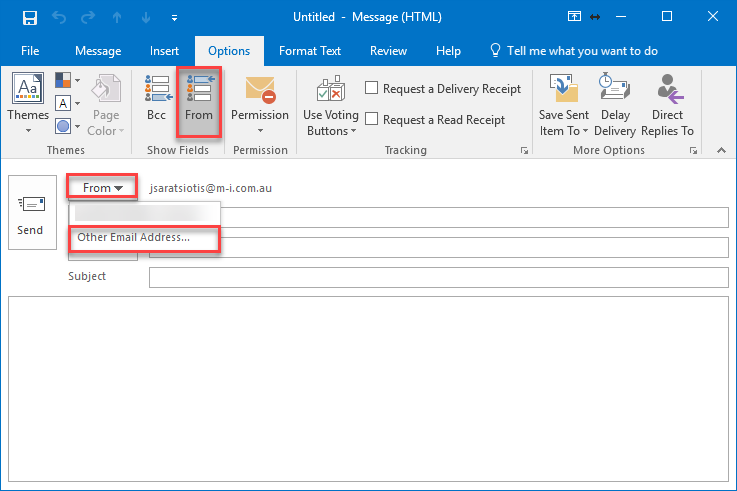Click the Undo arrow icon
The height and width of the screenshot is (491, 737).
(x=59, y=18)
